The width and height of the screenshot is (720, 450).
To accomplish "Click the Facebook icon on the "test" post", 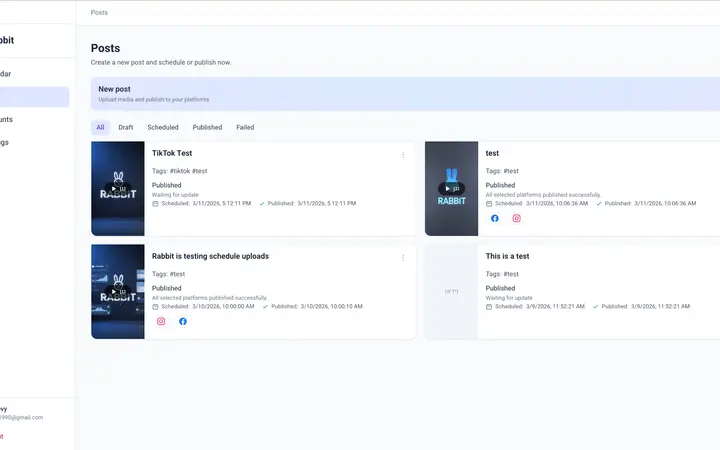I will (495, 218).
